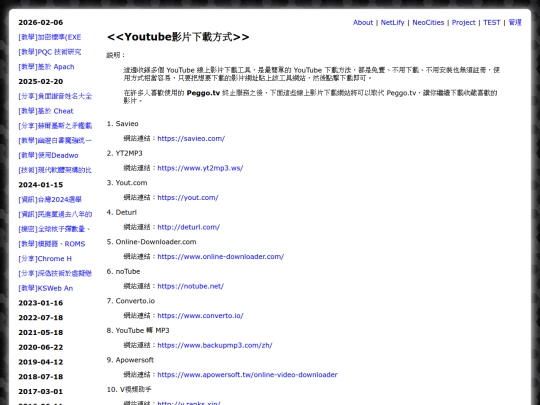This screenshot has width=540, height=405.
Task: Select list item heading 10. V視頻助手
Action: pos(129,390)
